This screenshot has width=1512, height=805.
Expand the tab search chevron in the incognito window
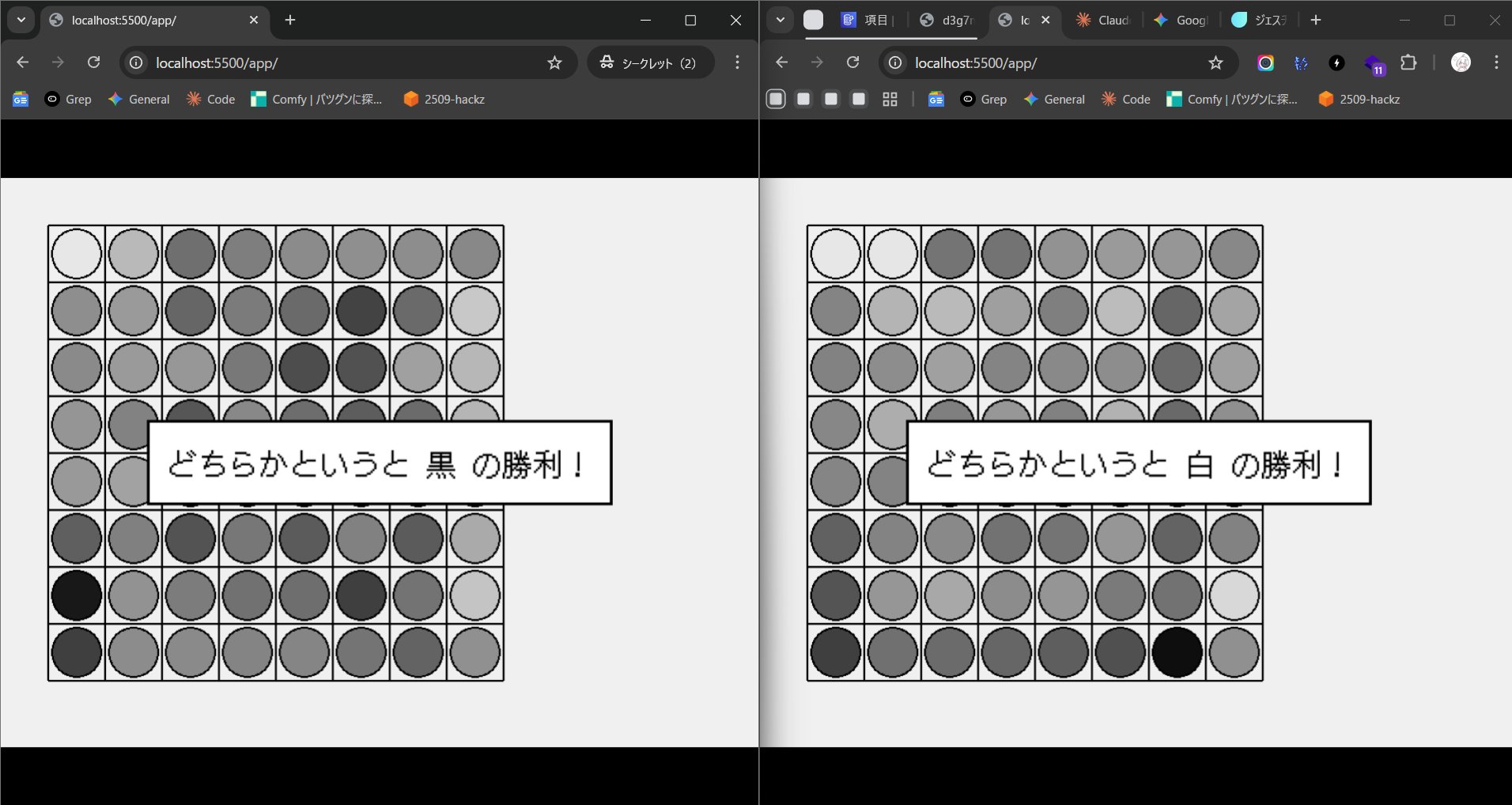tap(21, 20)
